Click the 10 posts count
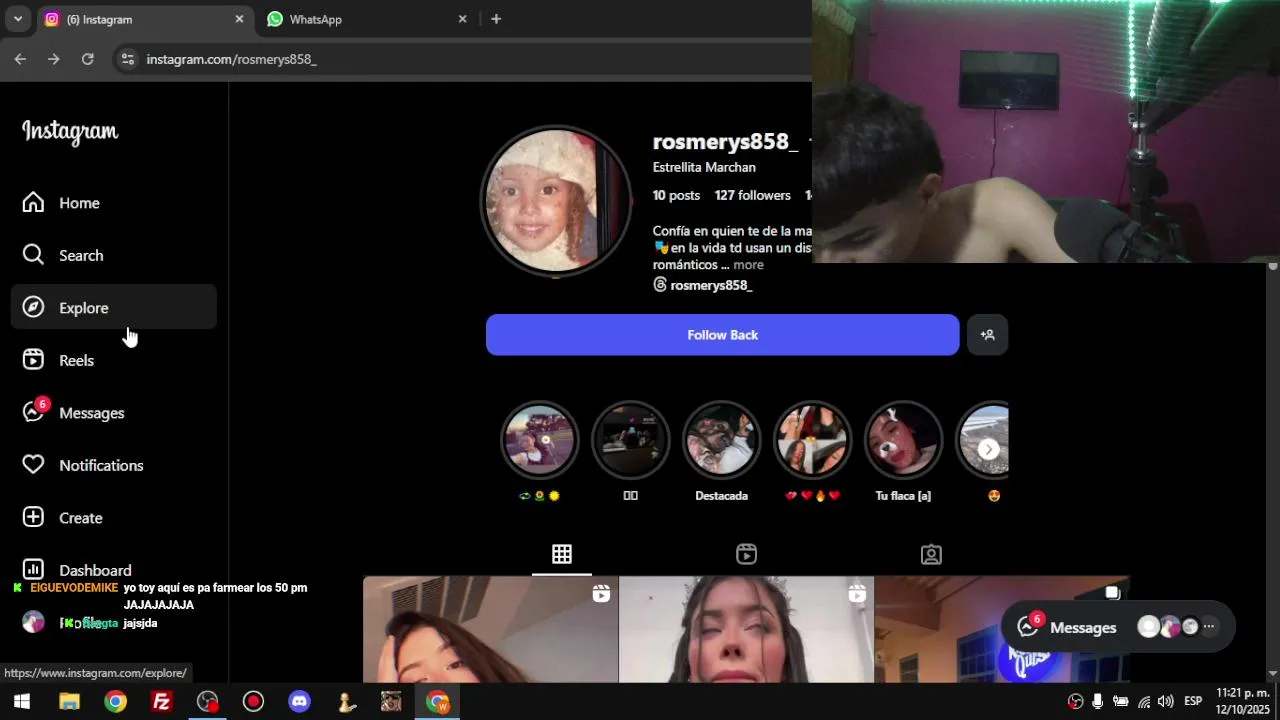Viewport: 1280px width, 720px height. click(x=676, y=195)
